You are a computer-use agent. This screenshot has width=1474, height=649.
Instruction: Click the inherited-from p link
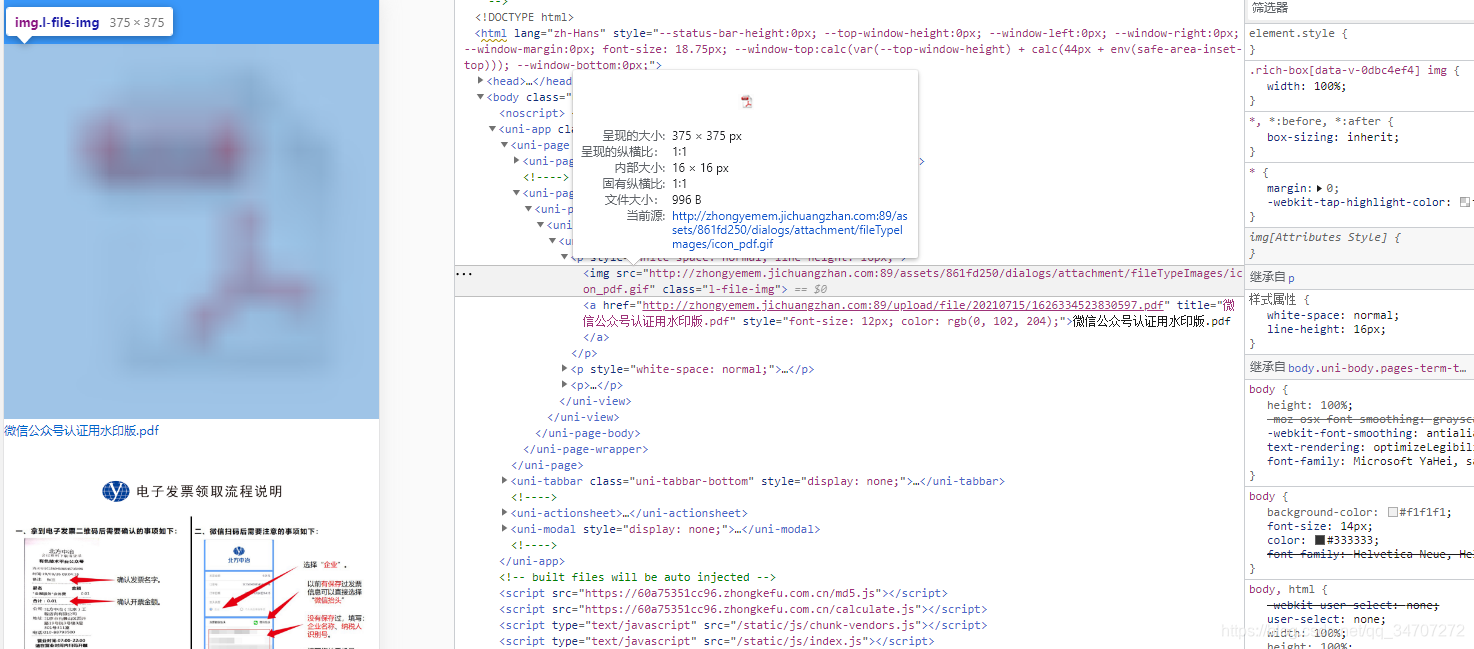click(x=1291, y=277)
